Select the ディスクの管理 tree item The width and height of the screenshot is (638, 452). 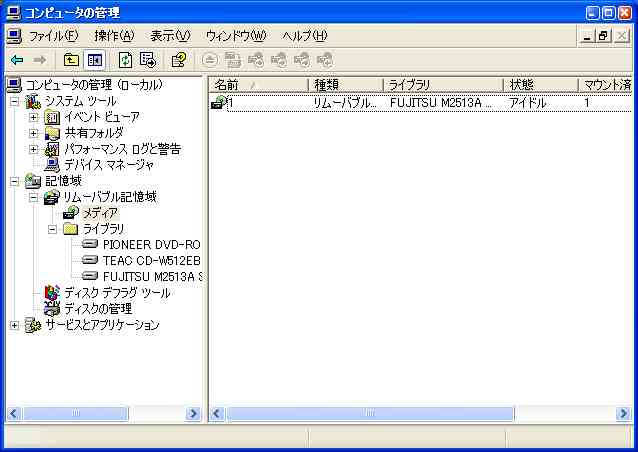(98, 309)
